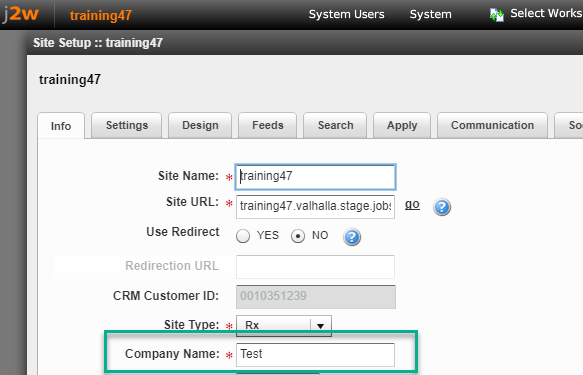Click Select Workspace text in top bar

[x=546, y=13]
